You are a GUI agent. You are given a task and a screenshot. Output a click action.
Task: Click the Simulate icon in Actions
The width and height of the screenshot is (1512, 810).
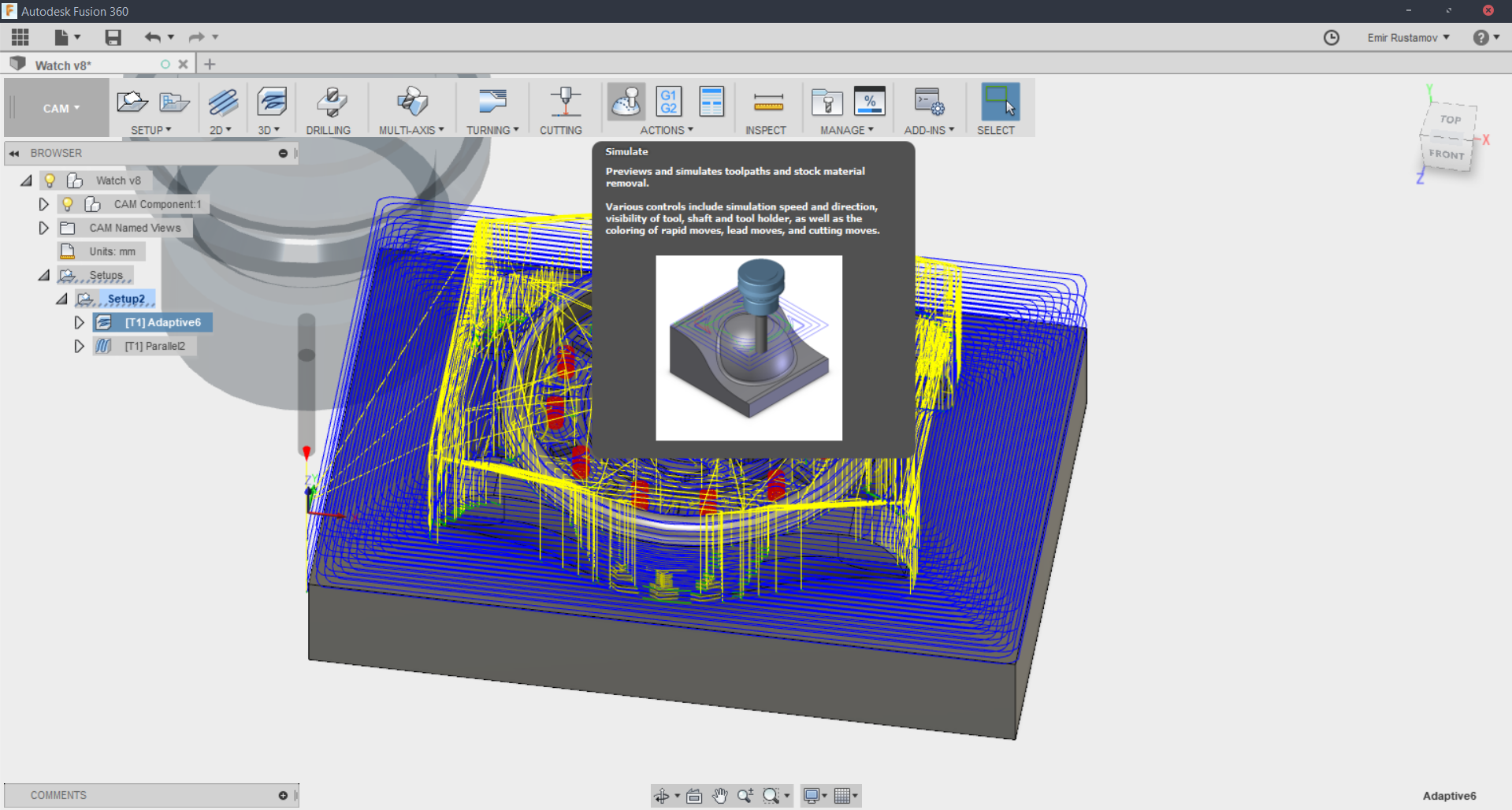tap(626, 102)
